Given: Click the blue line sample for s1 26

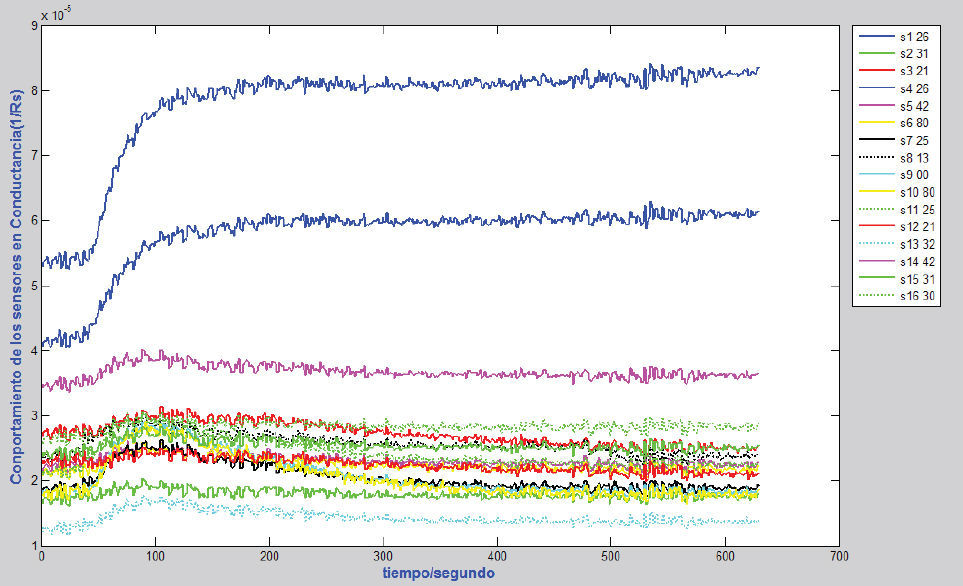Looking at the screenshot, I should (877, 36).
